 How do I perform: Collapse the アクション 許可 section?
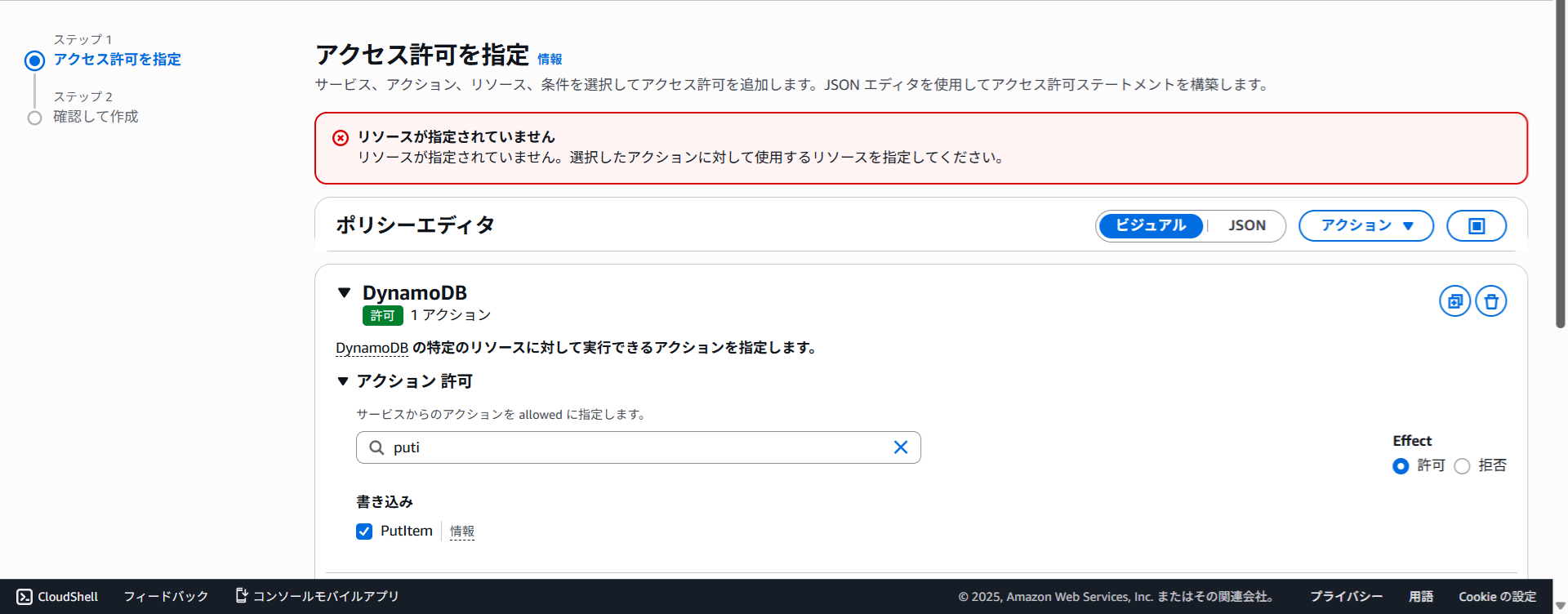[x=343, y=381]
